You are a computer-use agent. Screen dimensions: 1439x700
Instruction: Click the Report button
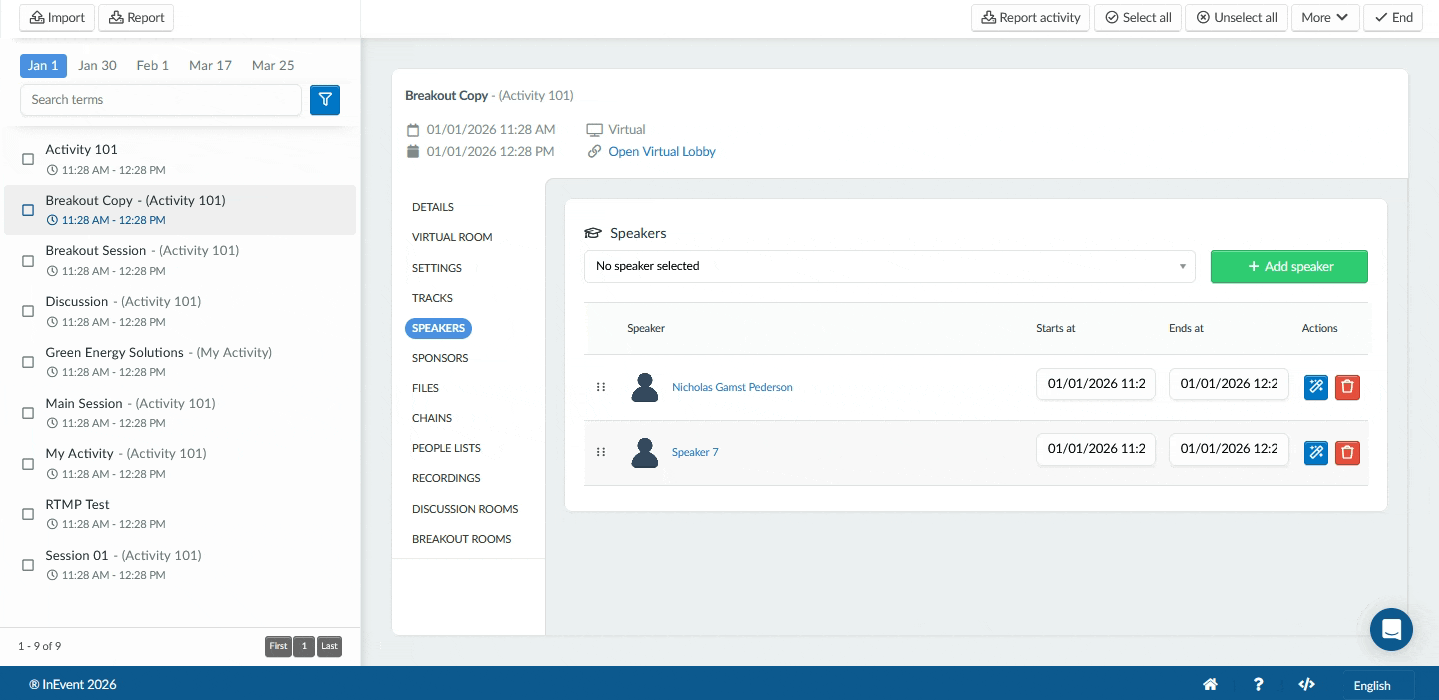click(x=136, y=18)
